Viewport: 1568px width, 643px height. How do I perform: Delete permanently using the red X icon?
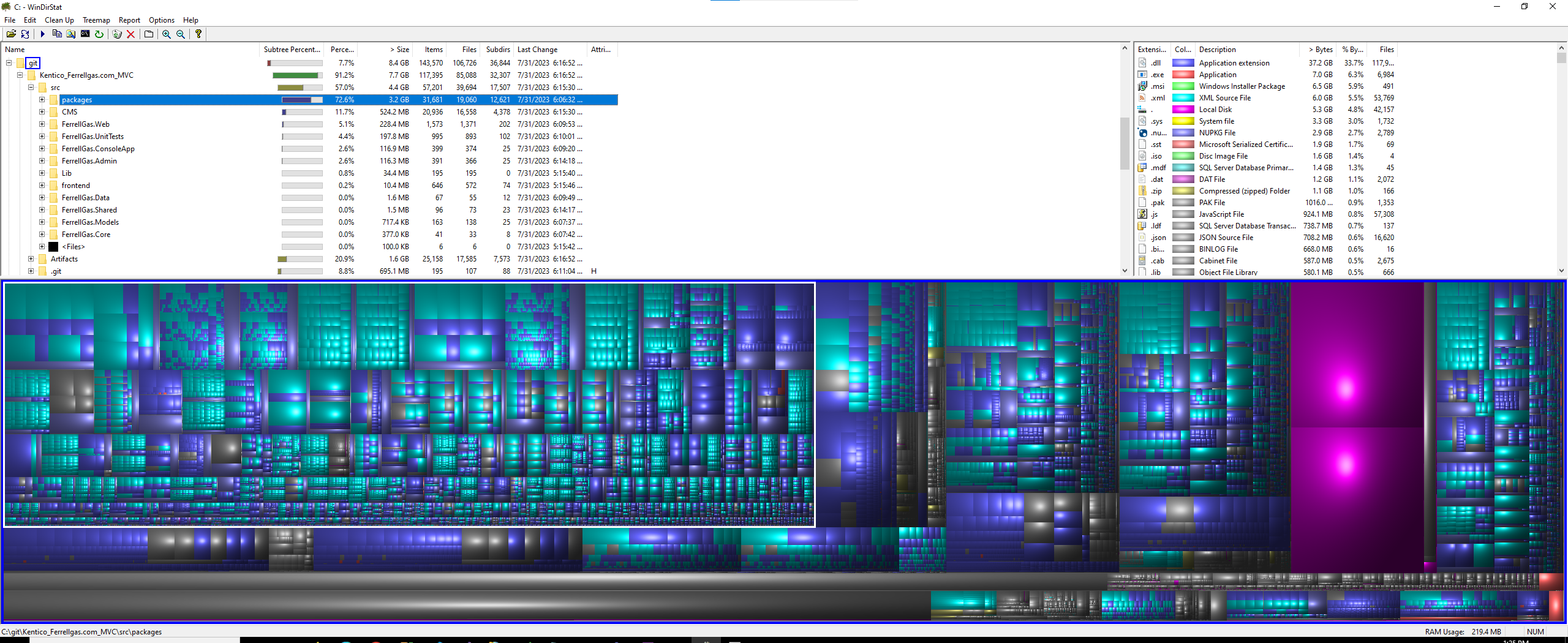[130, 34]
